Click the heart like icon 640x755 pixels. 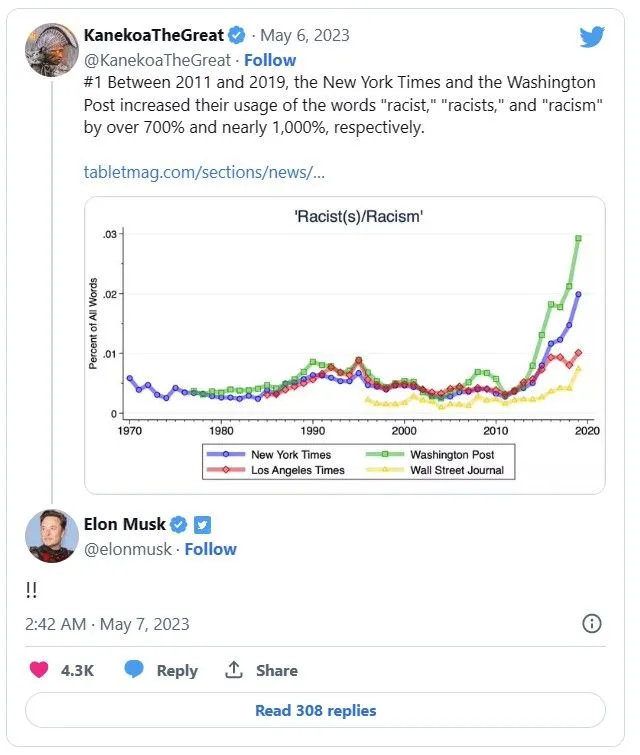[39, 670]
